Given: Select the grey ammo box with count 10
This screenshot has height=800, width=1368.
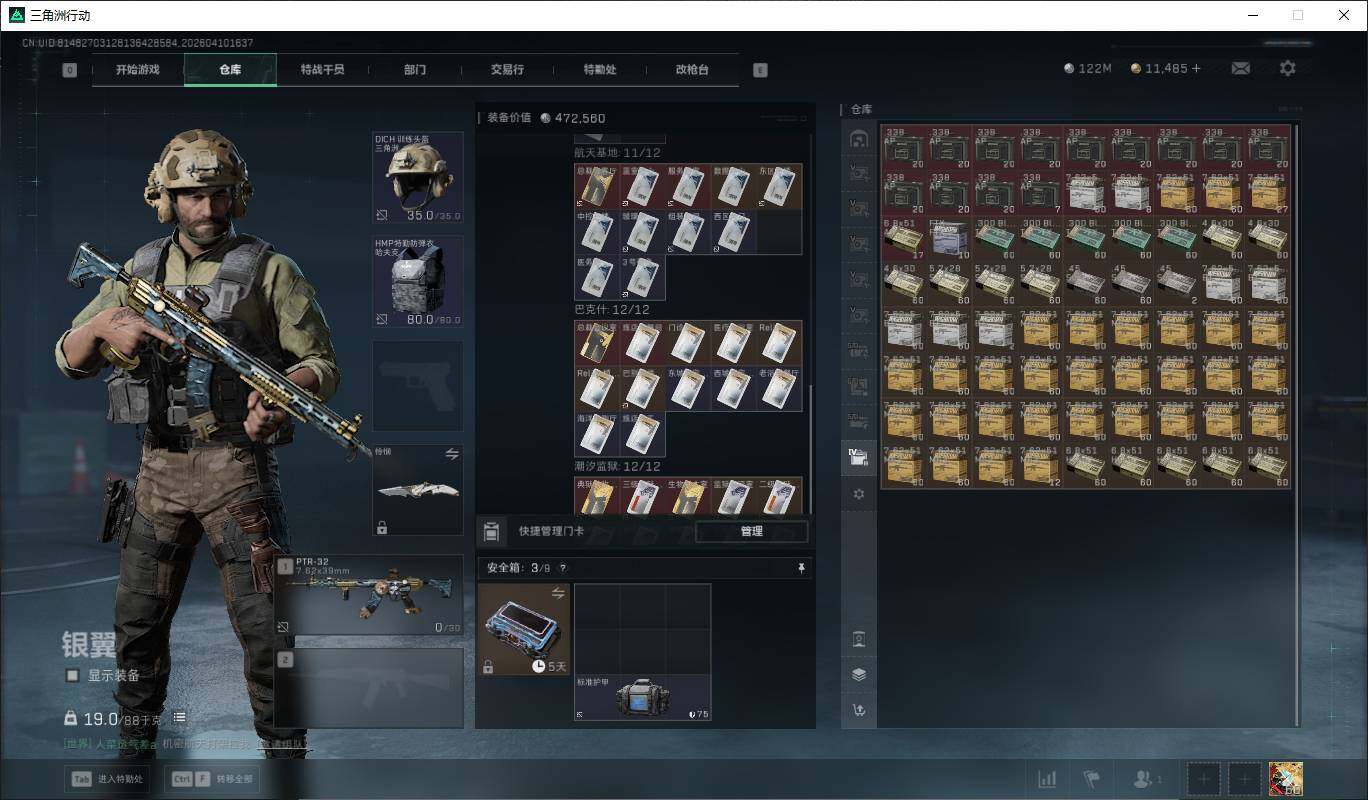Looking at the screenshot, I should (x=949, y=238).
